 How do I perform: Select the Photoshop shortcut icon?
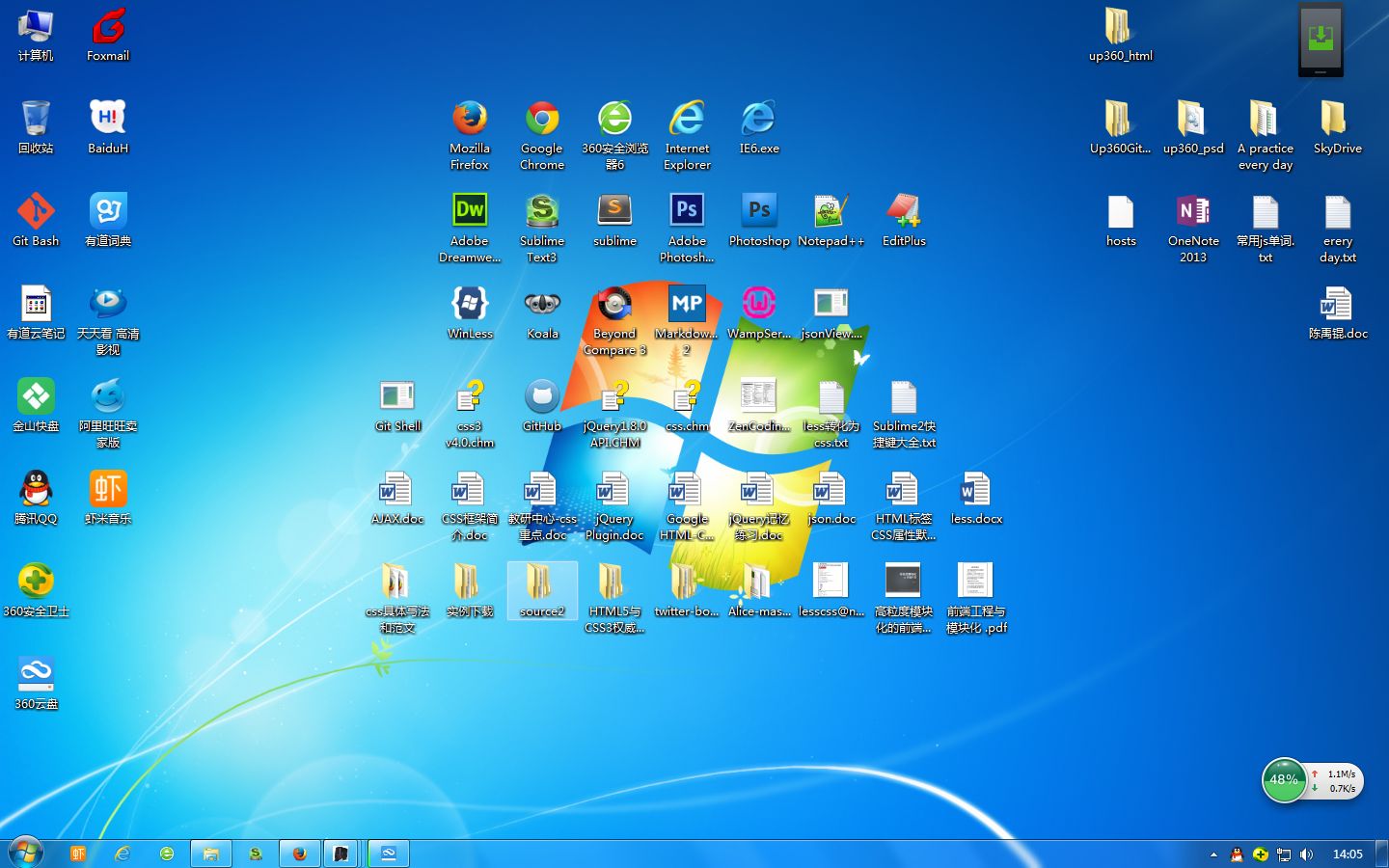tap(759, 220)
